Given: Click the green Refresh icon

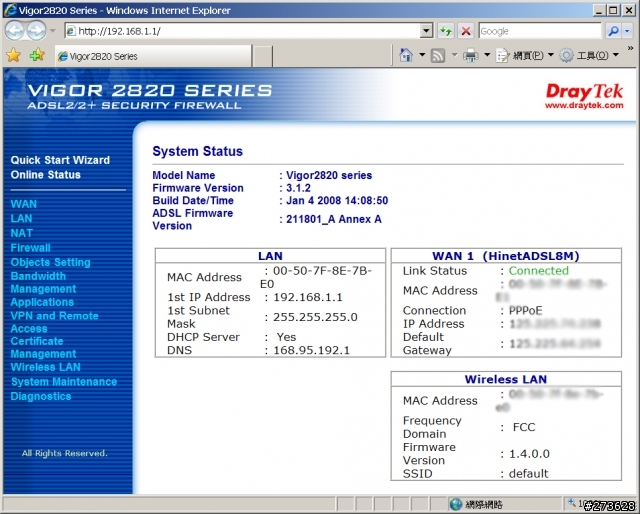Looking at the screenshot, I should (446, 31).
